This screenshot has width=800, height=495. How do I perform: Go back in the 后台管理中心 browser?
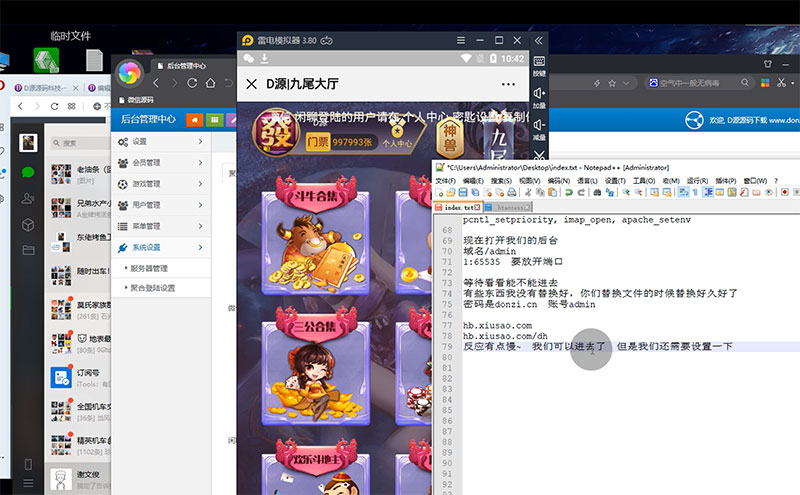(x=156, y=83)
